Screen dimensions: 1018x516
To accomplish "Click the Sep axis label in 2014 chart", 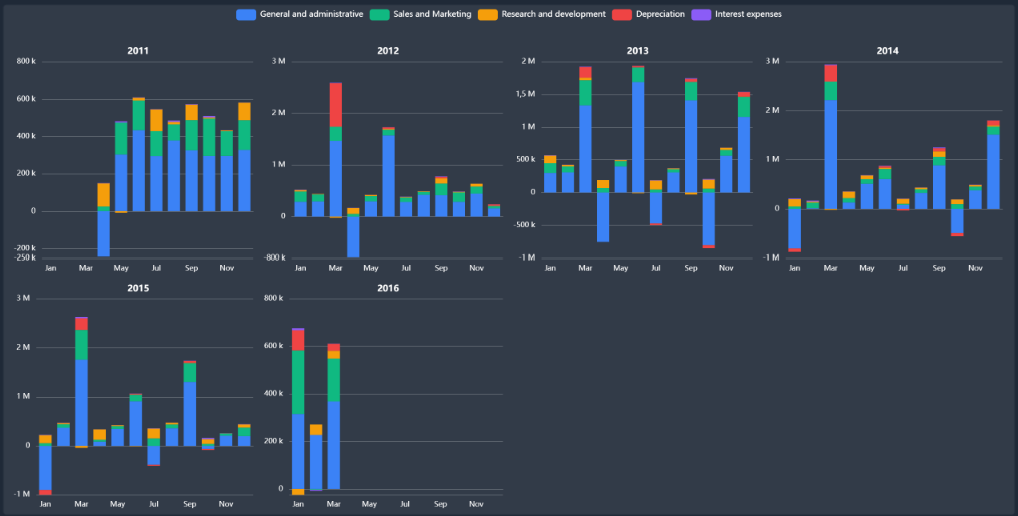I will 939,267.
